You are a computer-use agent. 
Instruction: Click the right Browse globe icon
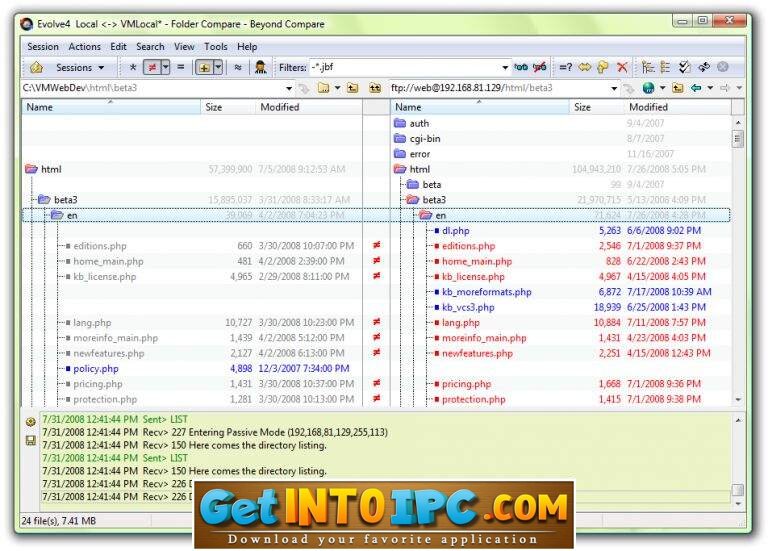(x=648, y=88)
